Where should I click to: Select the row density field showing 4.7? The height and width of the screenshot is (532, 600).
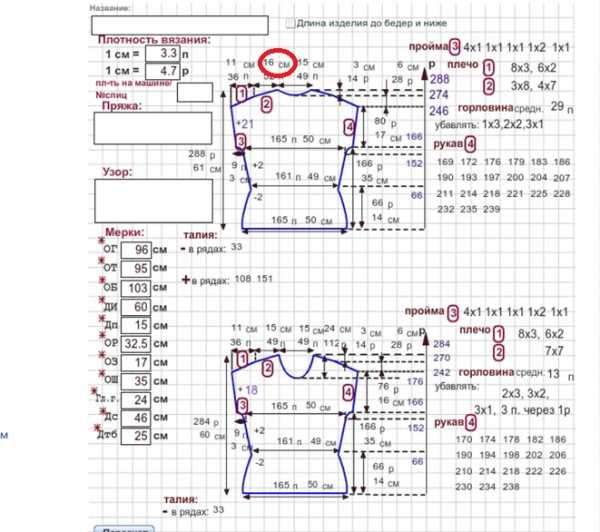tap(161, 71)
